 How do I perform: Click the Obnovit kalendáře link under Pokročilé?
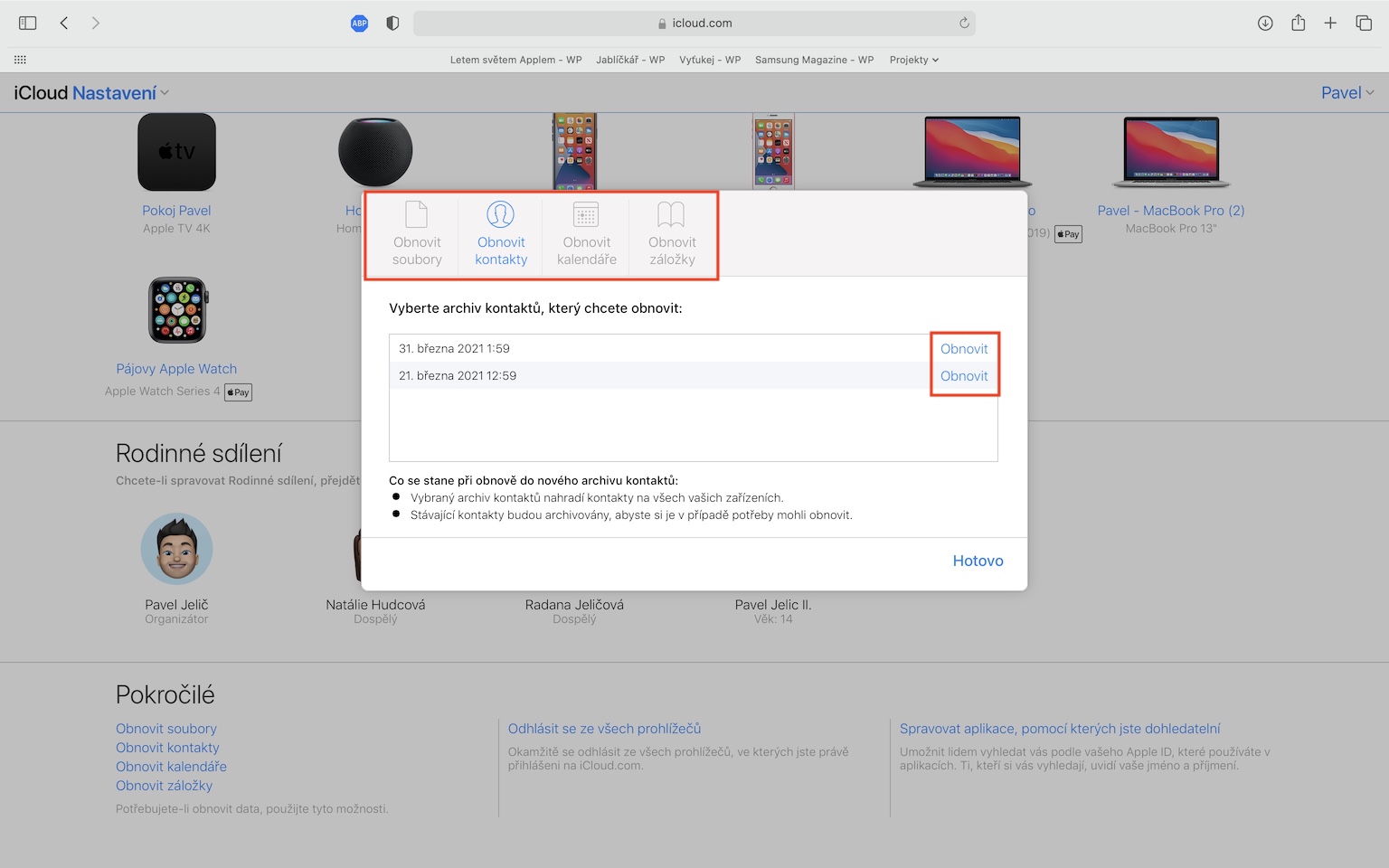coord(171,767)
